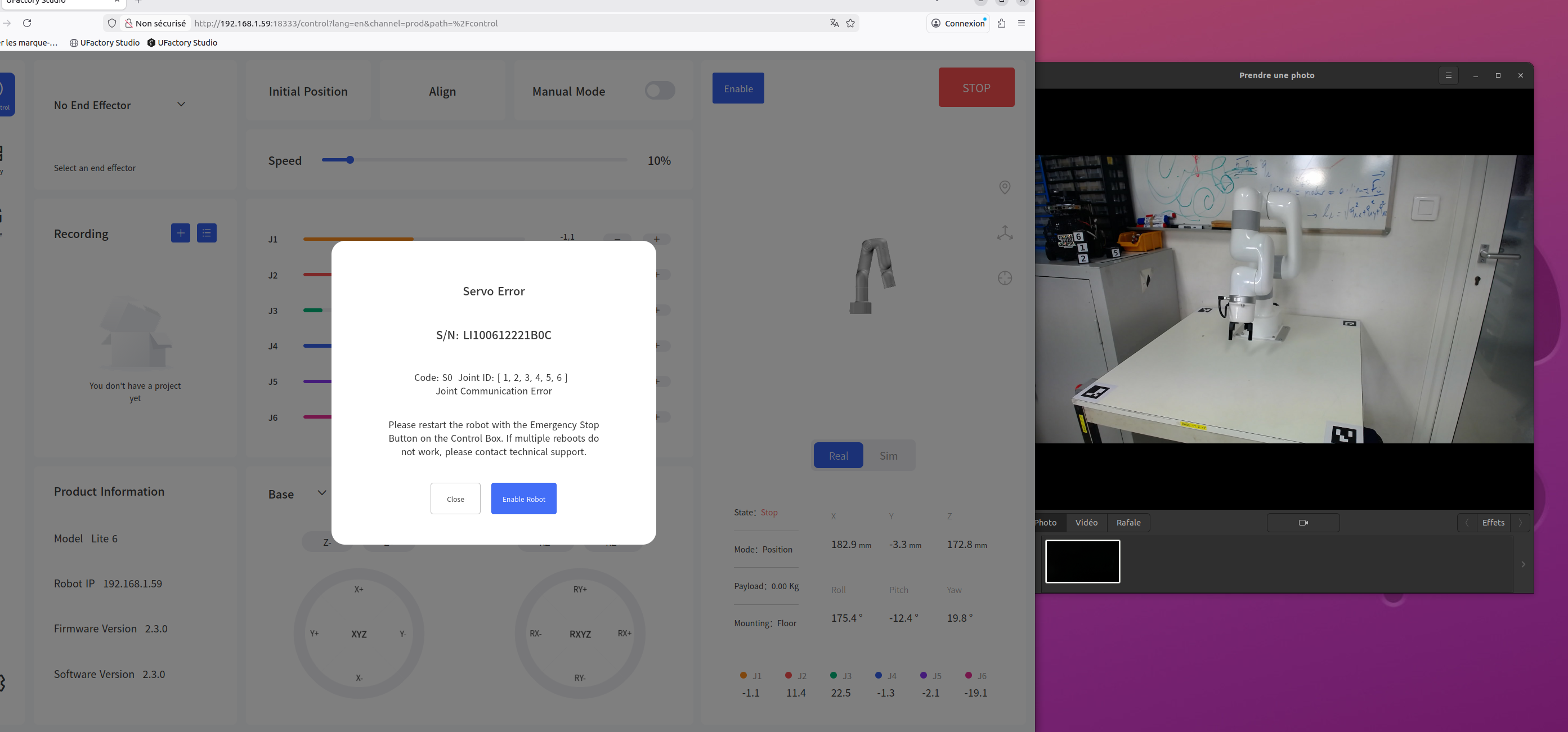
Task: Expand the Effets navigation next arrow
Action: [x=1520, y=523]
